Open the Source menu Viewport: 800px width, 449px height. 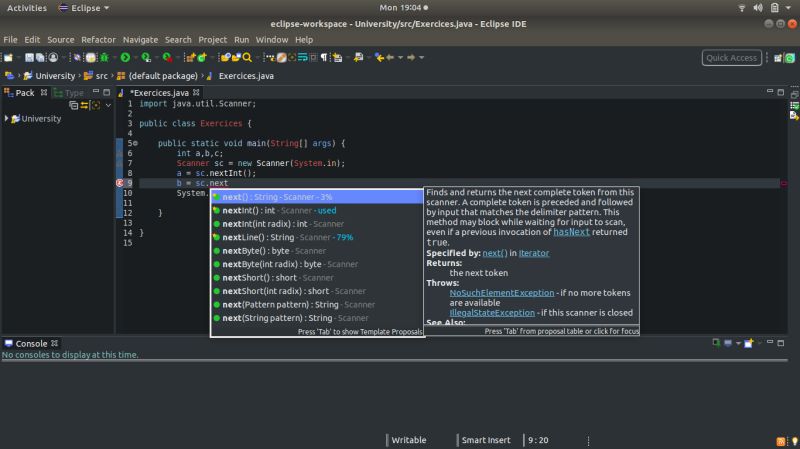tap(61, 39)
